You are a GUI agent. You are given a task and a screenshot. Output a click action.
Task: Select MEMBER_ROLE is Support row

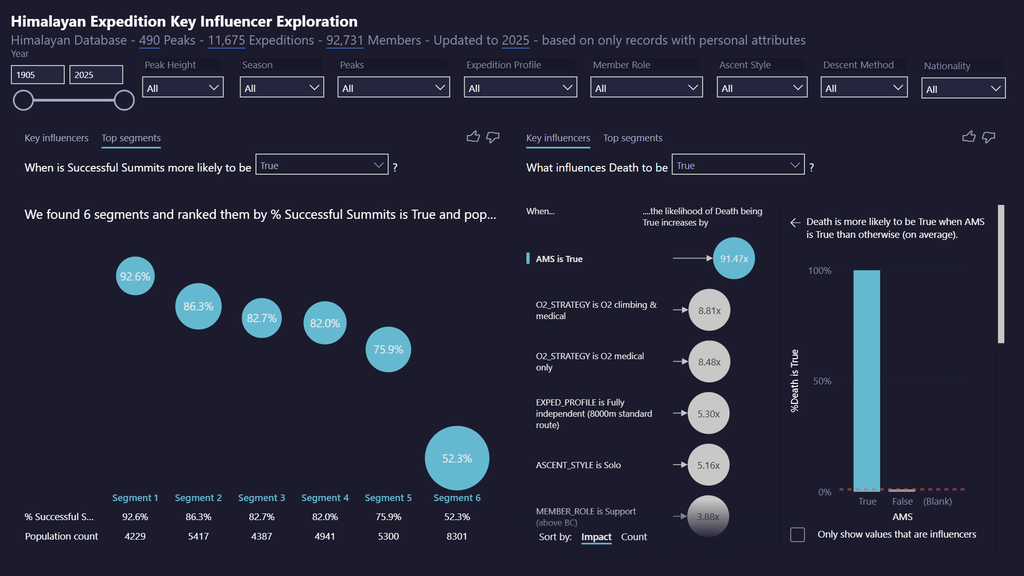click(586, 516)
